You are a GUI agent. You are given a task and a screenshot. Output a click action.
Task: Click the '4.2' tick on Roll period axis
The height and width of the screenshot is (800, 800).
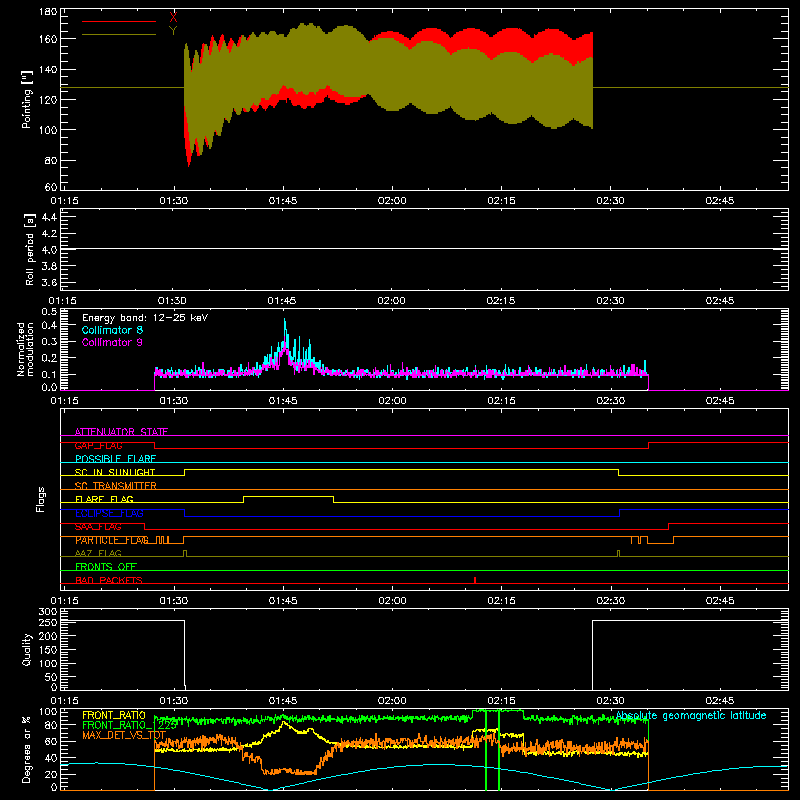[49, 234]
